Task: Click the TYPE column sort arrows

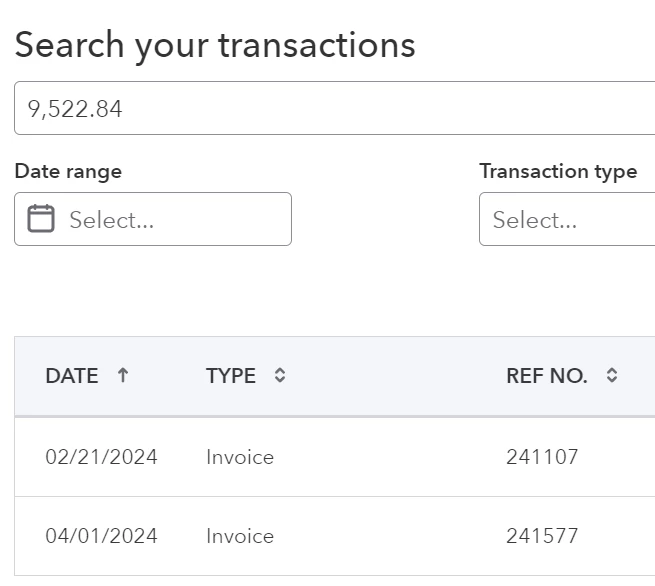Action: [279, 375]
